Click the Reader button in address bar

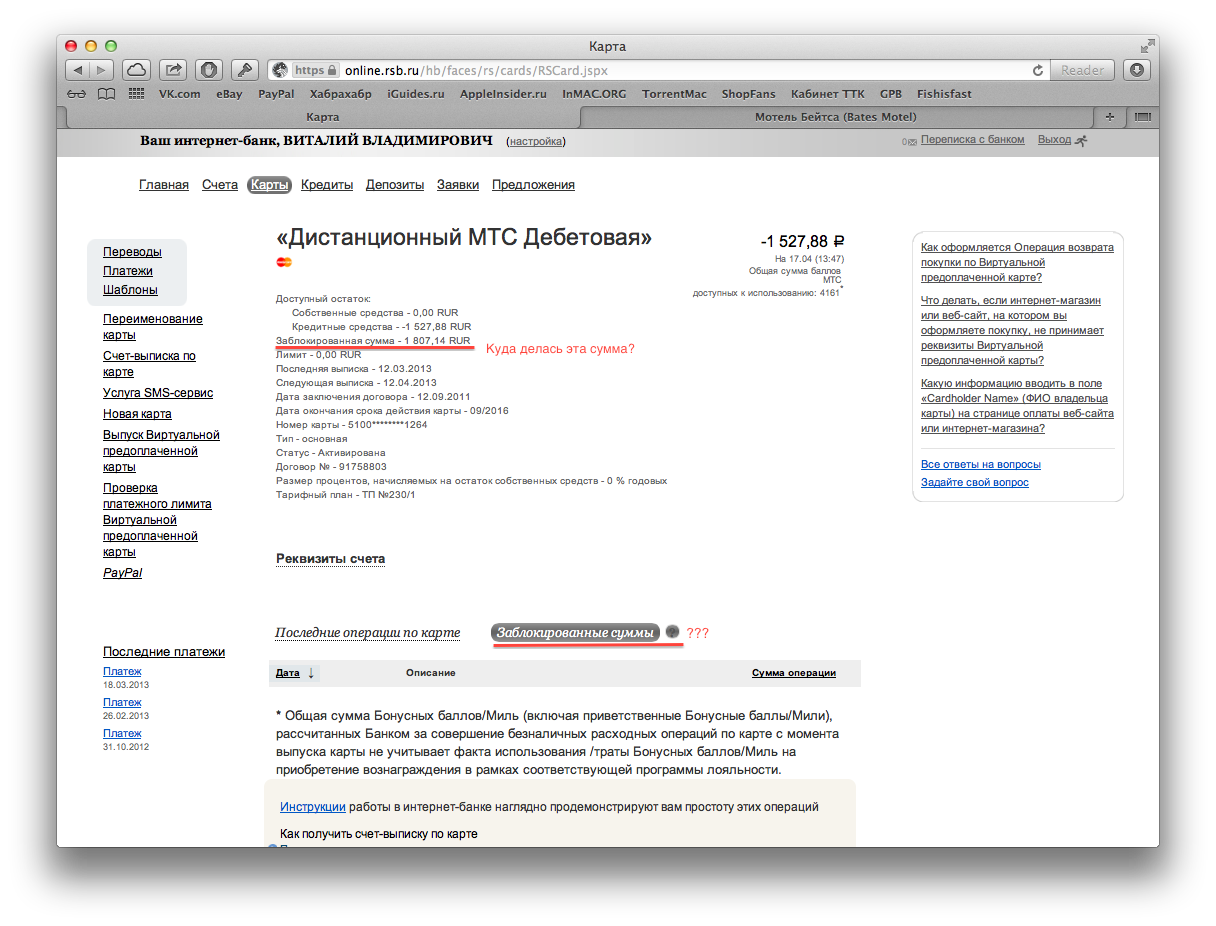(1082, 70)
